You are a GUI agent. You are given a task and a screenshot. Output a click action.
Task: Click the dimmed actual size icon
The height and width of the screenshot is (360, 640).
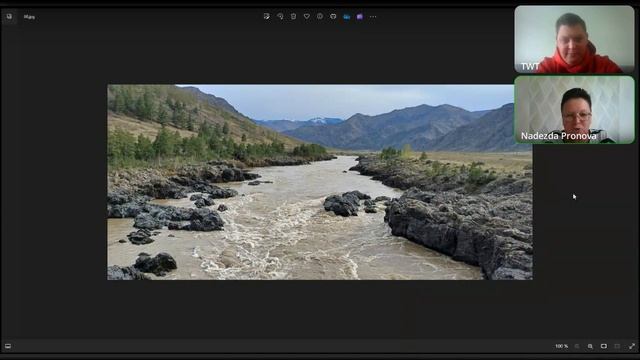(x=617, y=346)
